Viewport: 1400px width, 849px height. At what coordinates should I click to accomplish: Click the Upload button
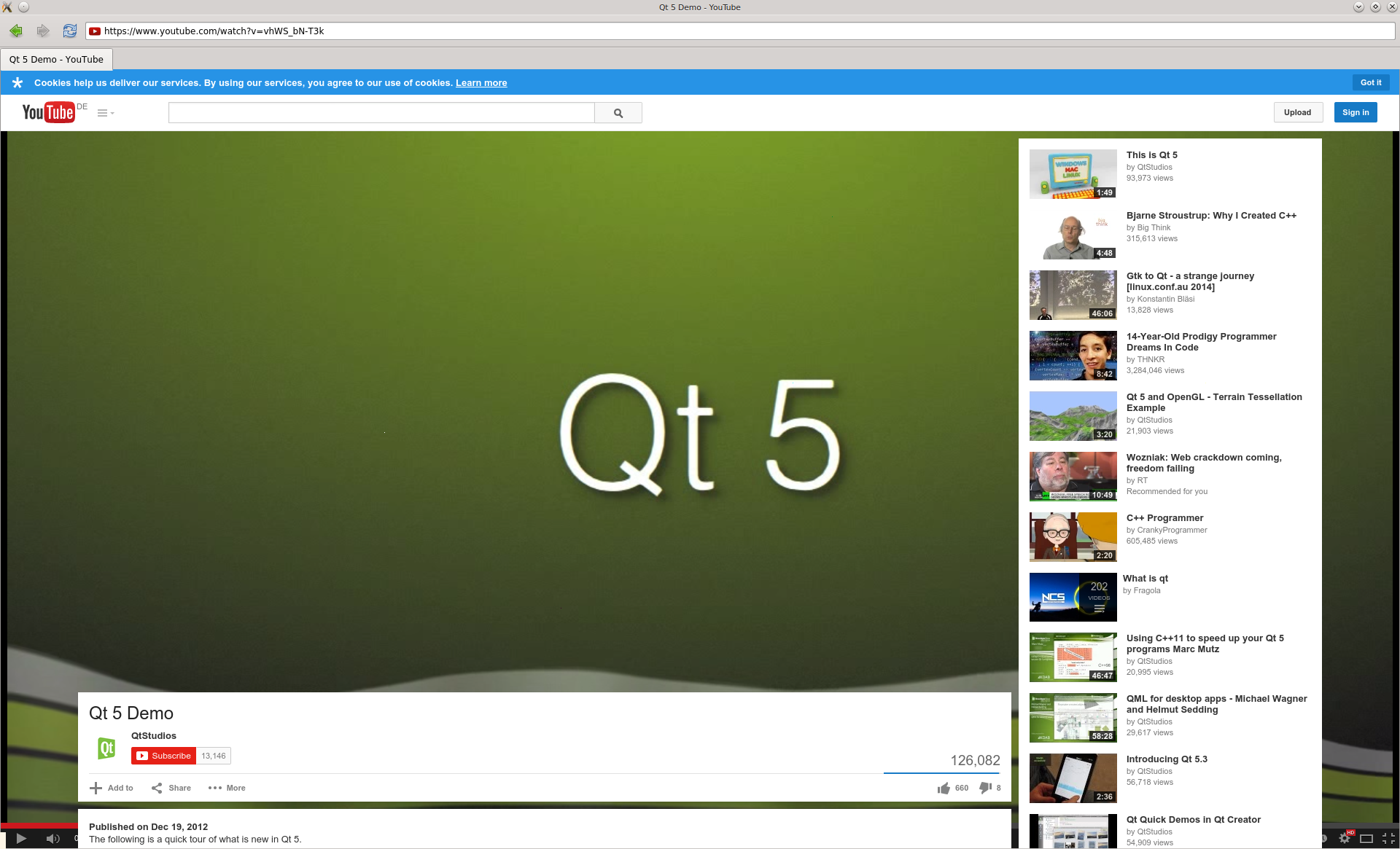click(1297, 112)
